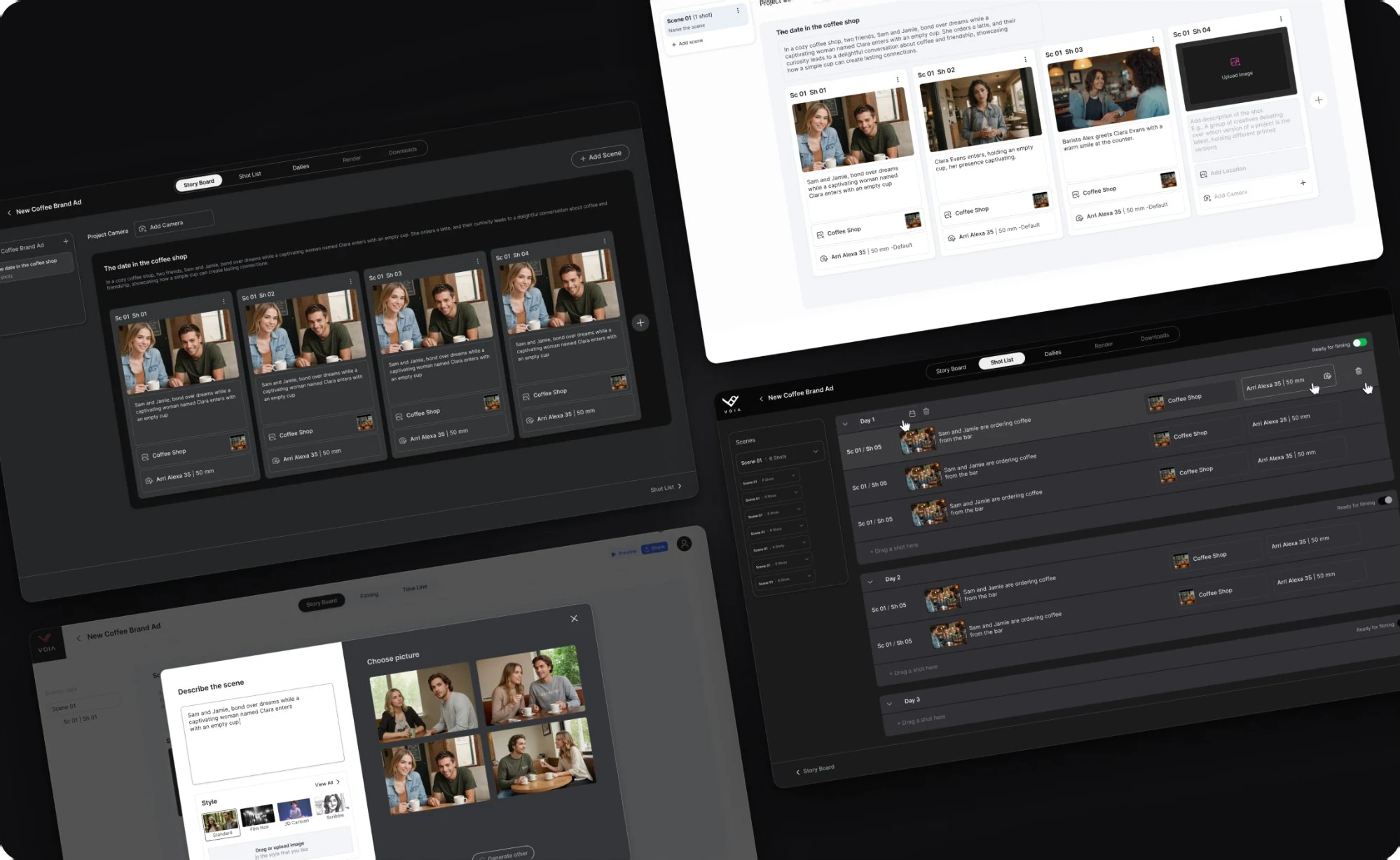Open Dailies tab in the shot list window
The height and width of the screenshot is (860, 1400).
(x=1052, y=353)
